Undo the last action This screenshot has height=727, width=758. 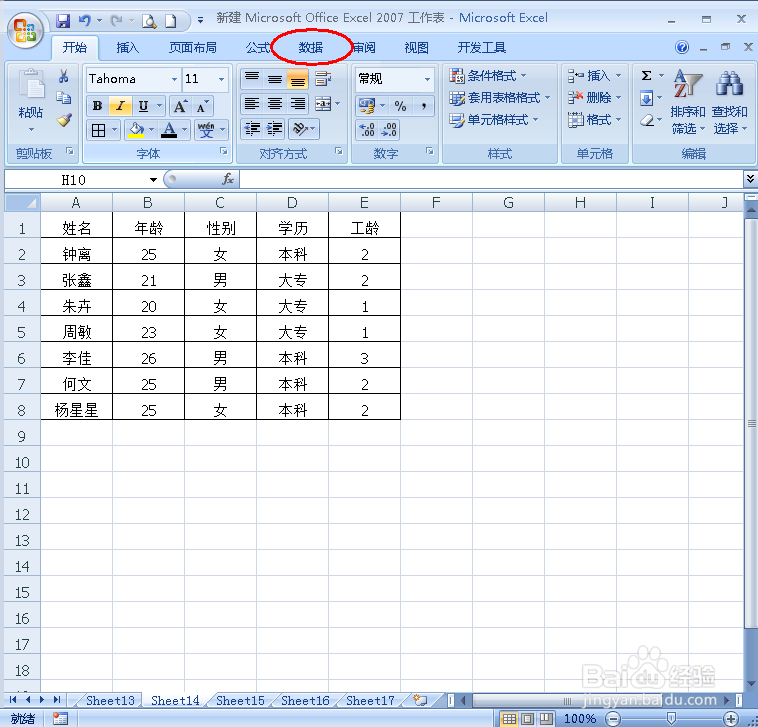pyautogui.click(x=85, y=21)
